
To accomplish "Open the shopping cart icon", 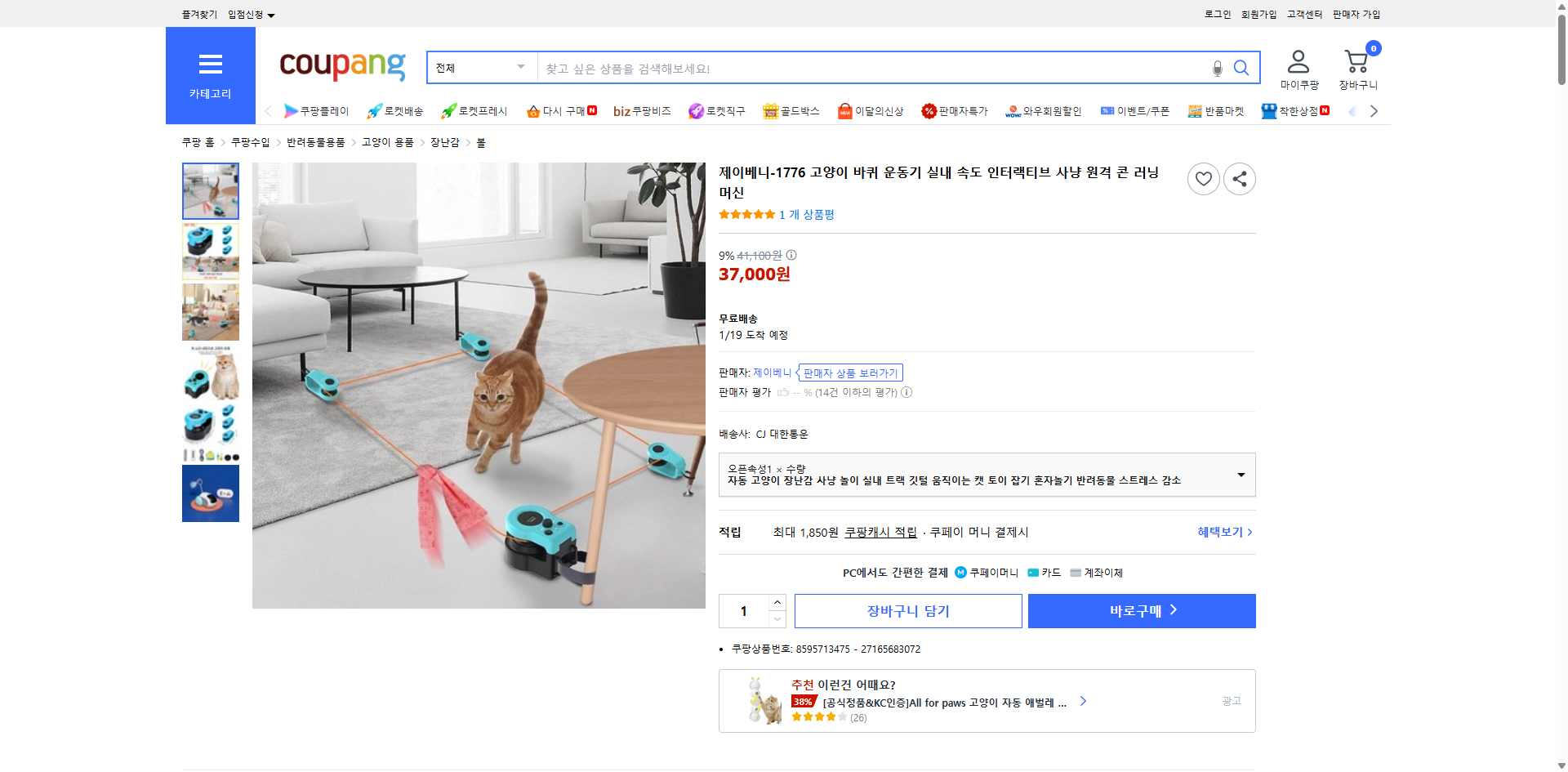I will pos(1356,60).
